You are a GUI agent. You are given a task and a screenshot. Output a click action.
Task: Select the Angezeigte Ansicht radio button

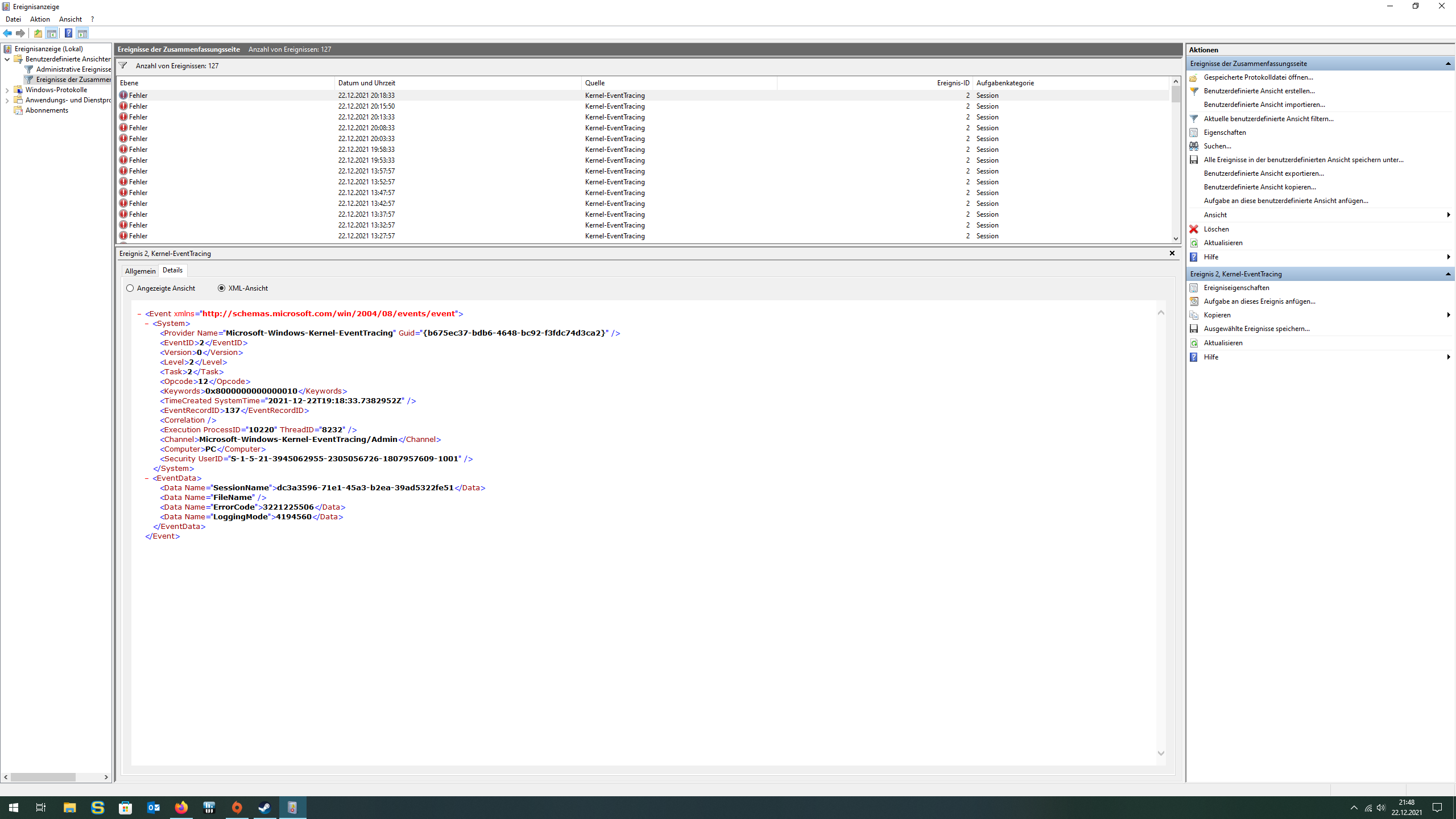pyautogui.click(x=130, y=288)
